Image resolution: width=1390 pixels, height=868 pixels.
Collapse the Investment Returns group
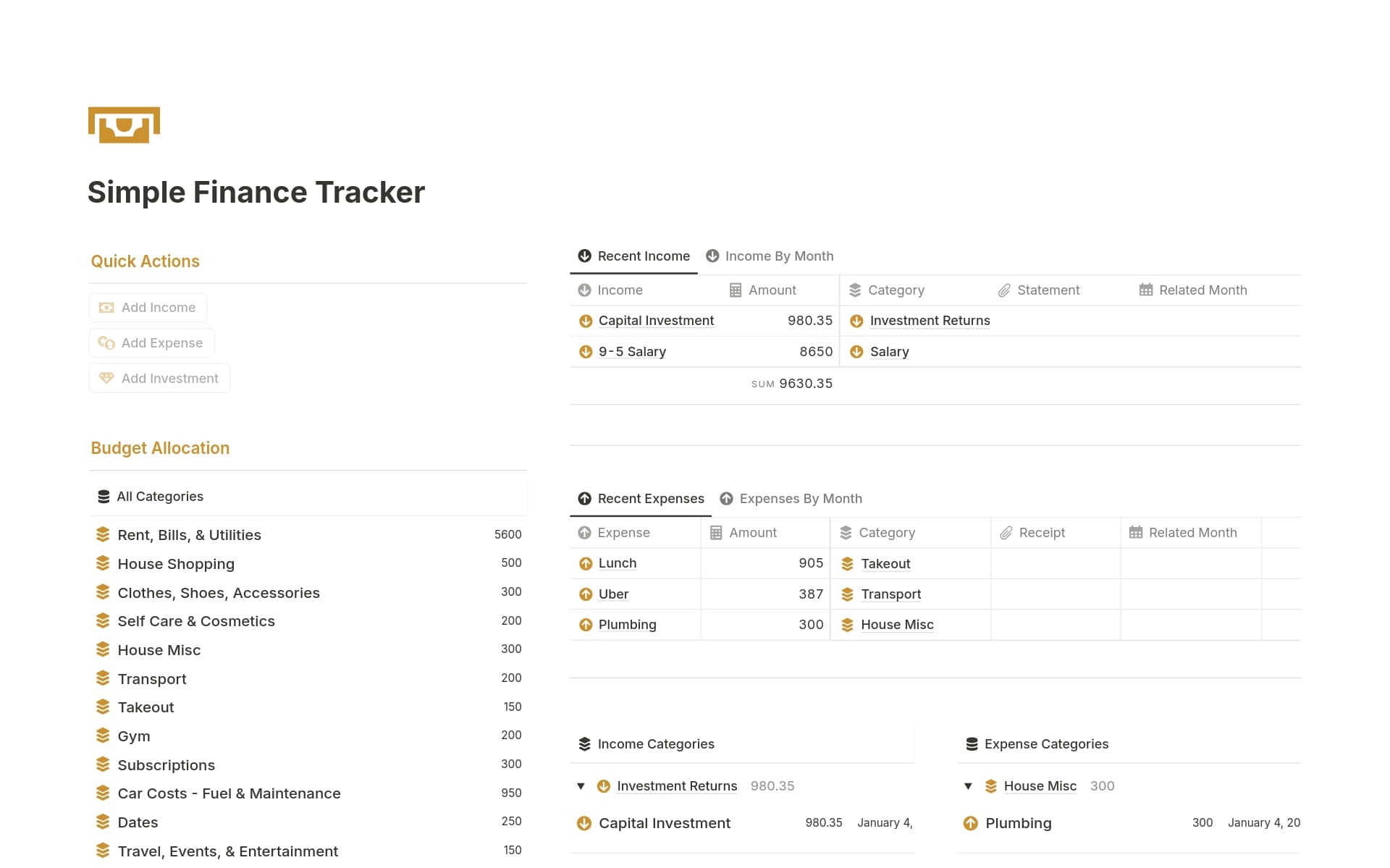pos(580,786)
